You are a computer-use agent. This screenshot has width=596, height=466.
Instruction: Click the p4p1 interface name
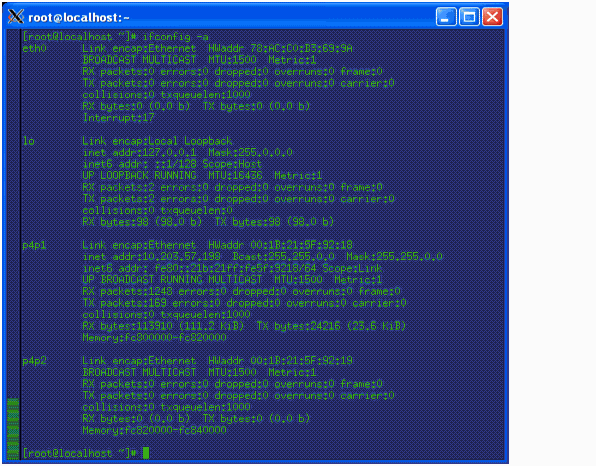tap(34, 245)
